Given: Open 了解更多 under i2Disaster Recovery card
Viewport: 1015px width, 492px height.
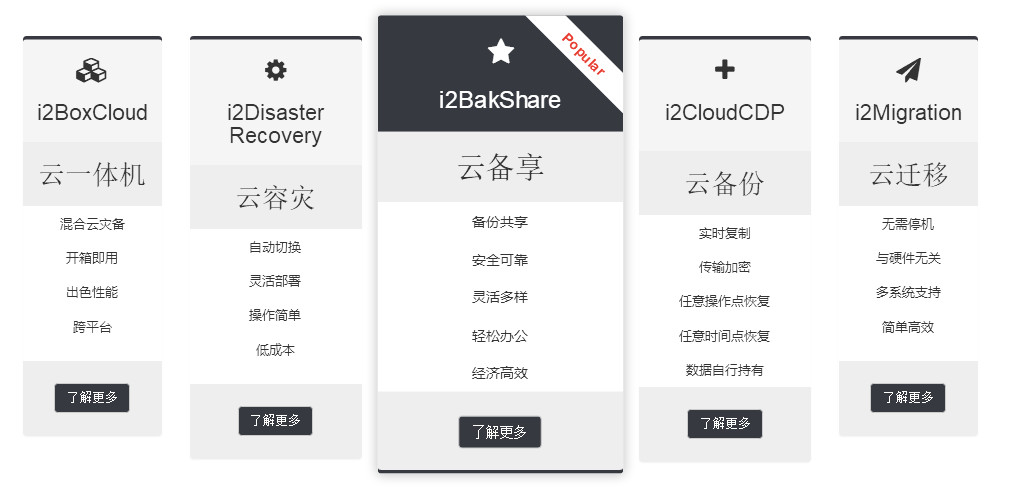Looking at the screenshot, I should coord(276,421).
